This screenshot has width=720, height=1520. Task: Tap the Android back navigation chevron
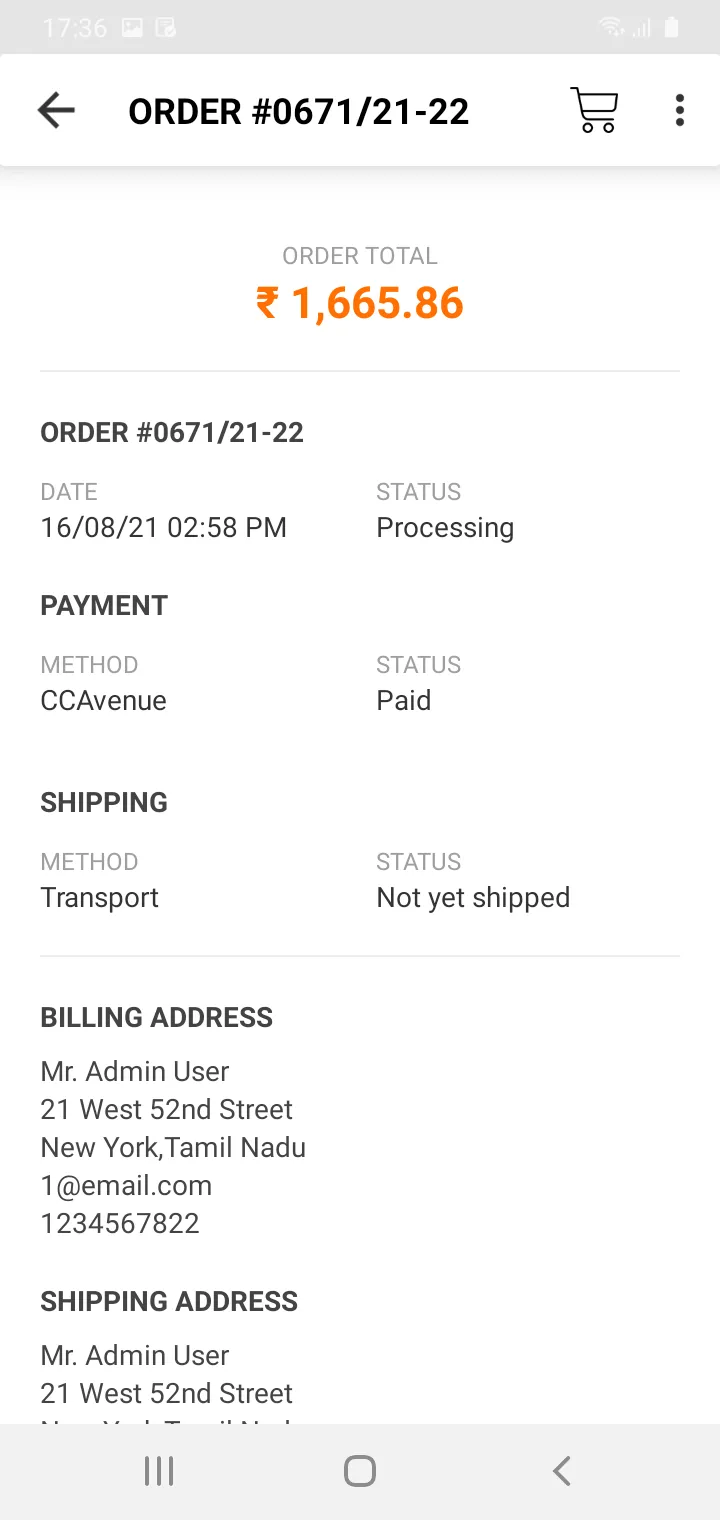coord(562,1471)
